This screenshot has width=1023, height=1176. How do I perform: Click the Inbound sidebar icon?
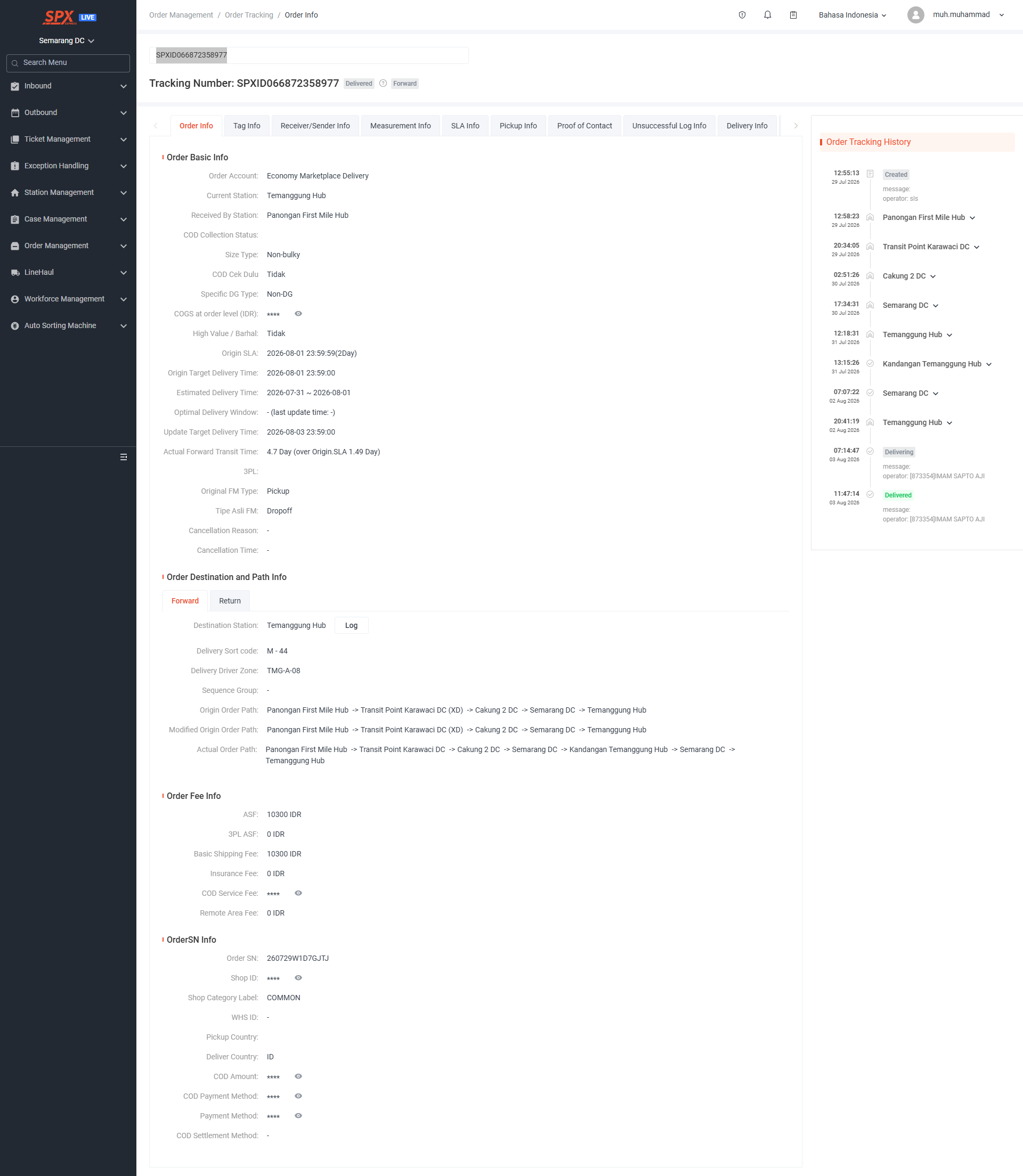pos(15,86)
